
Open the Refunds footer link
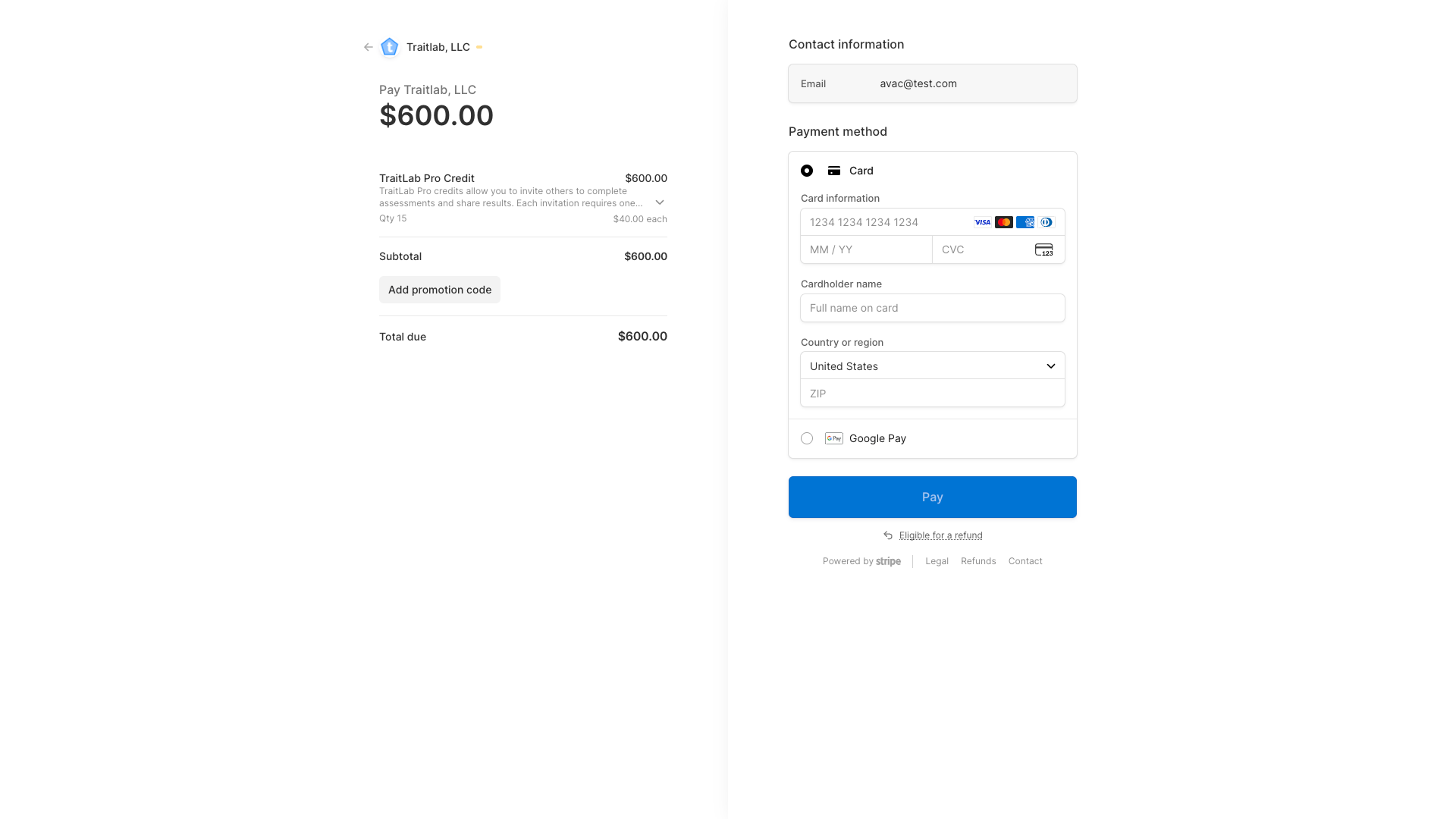coord(978,561)
